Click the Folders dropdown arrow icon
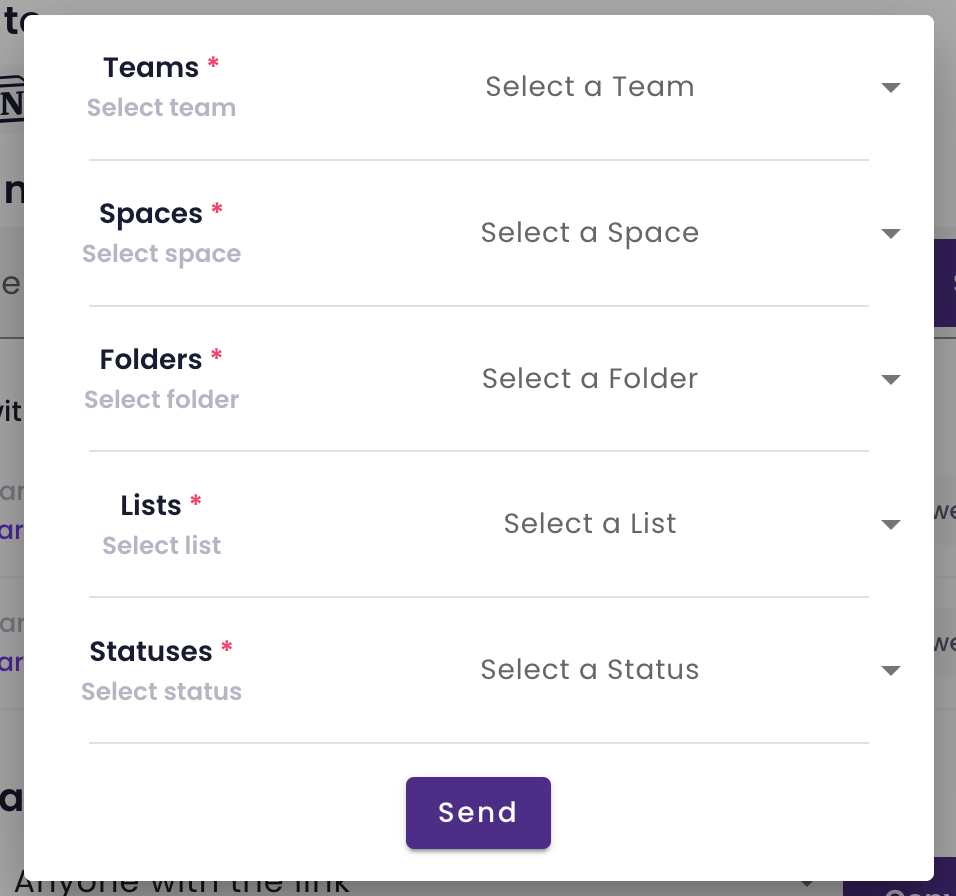The image size is (956, 896). tap(891, 380)
